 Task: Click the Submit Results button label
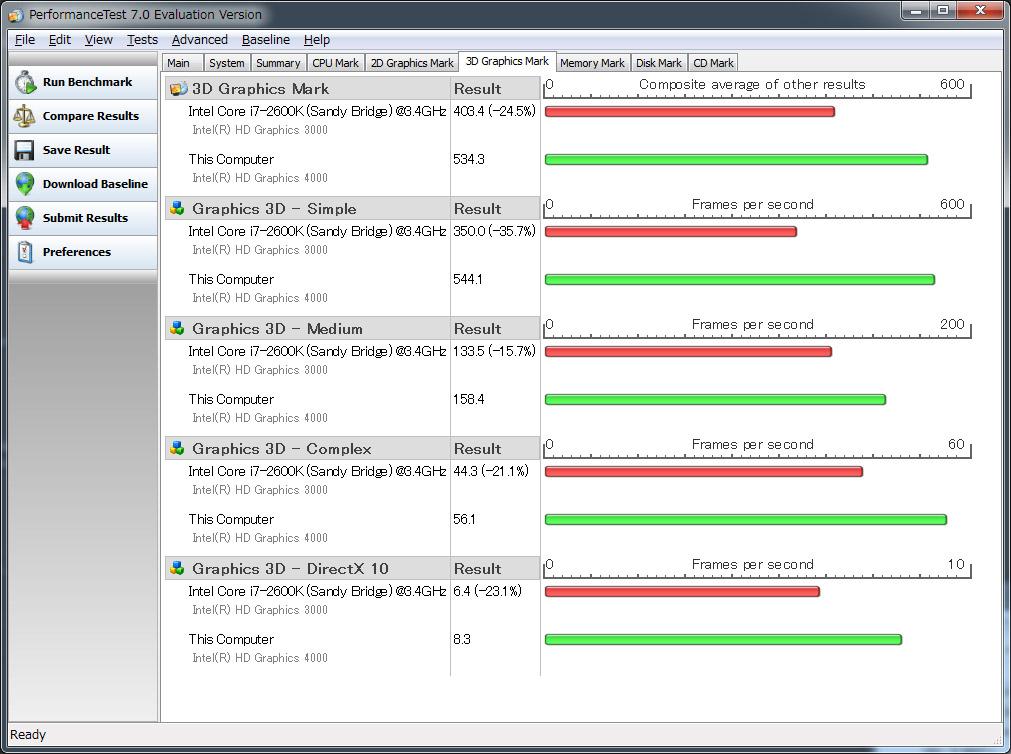85,218
